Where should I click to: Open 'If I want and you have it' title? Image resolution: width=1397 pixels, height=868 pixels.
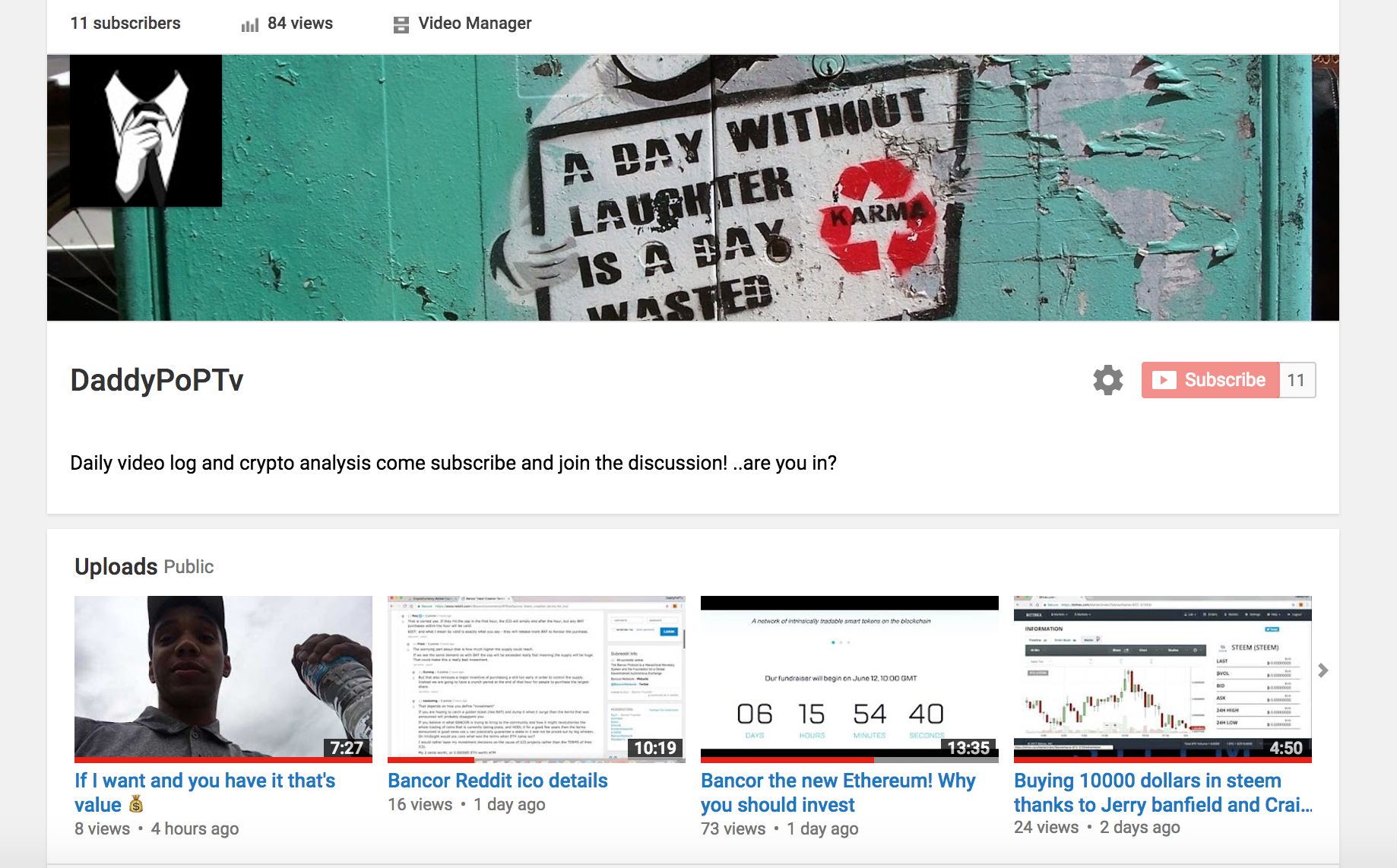point(205,793)
